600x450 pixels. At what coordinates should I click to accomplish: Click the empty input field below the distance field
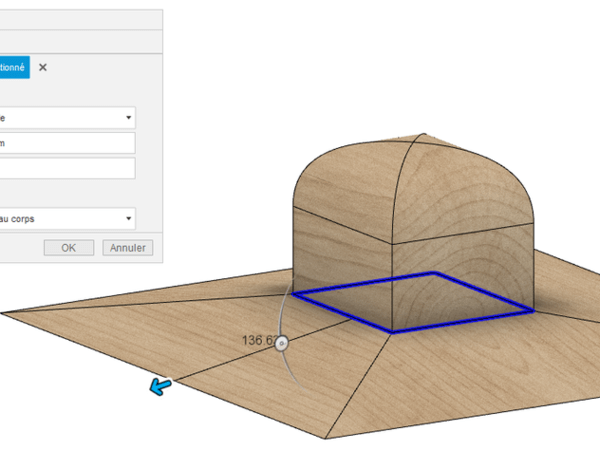[66, 168]
